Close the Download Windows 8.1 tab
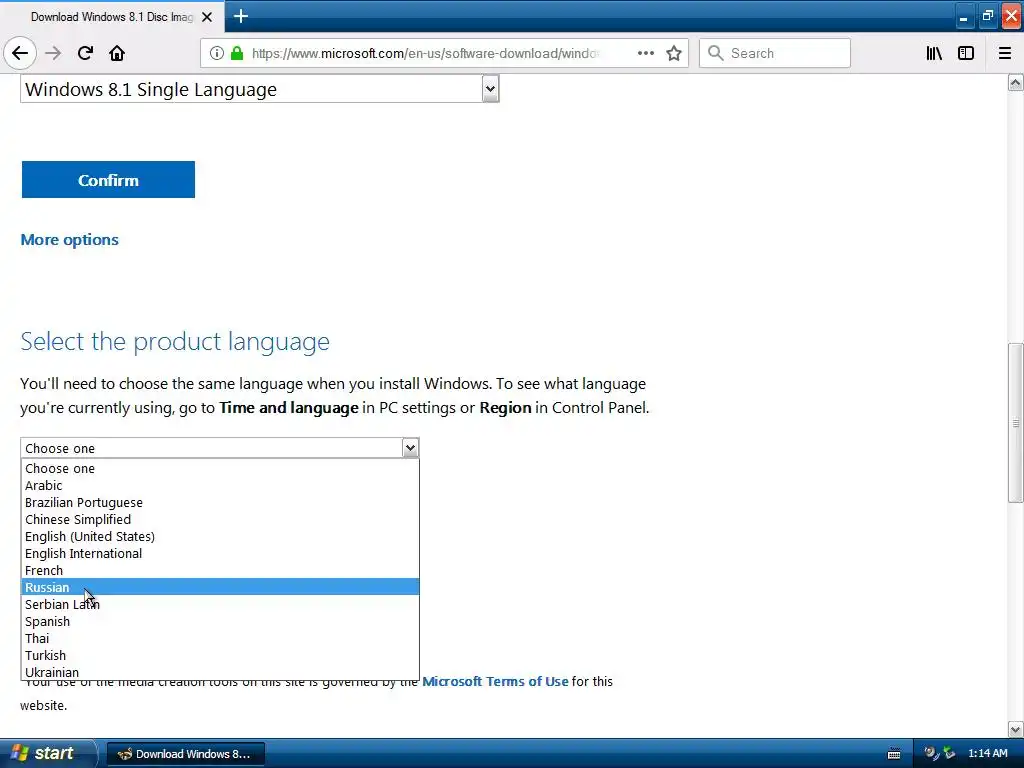The width and height of the screenshot is (1024, 768). tap(207, 17)
